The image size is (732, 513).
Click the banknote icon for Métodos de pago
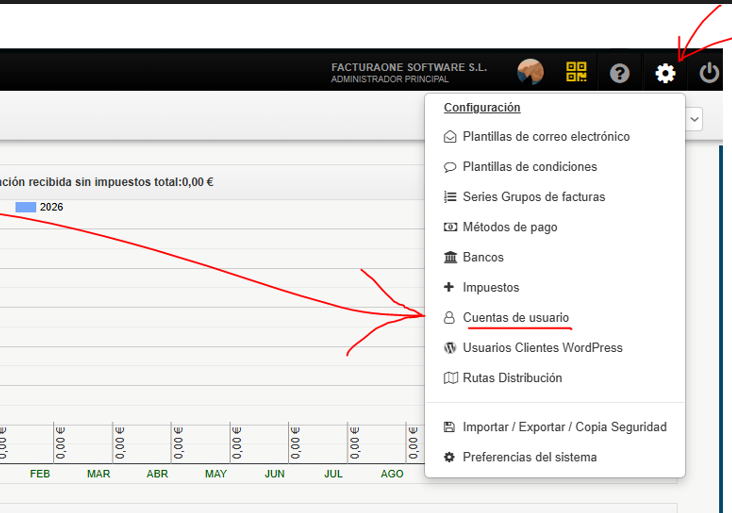pos(450,227)
